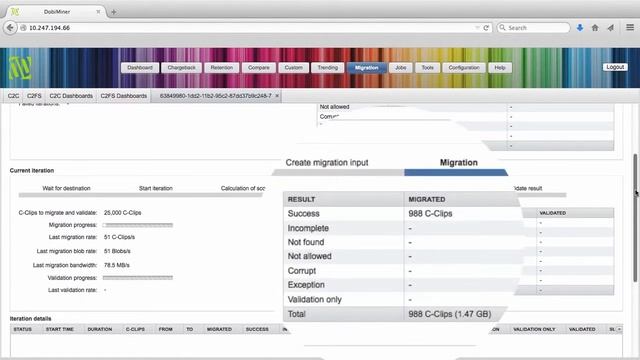This screenshot has width=640, height=360.
Task: Open the browser hamburger menu
Action: [630, 27]
